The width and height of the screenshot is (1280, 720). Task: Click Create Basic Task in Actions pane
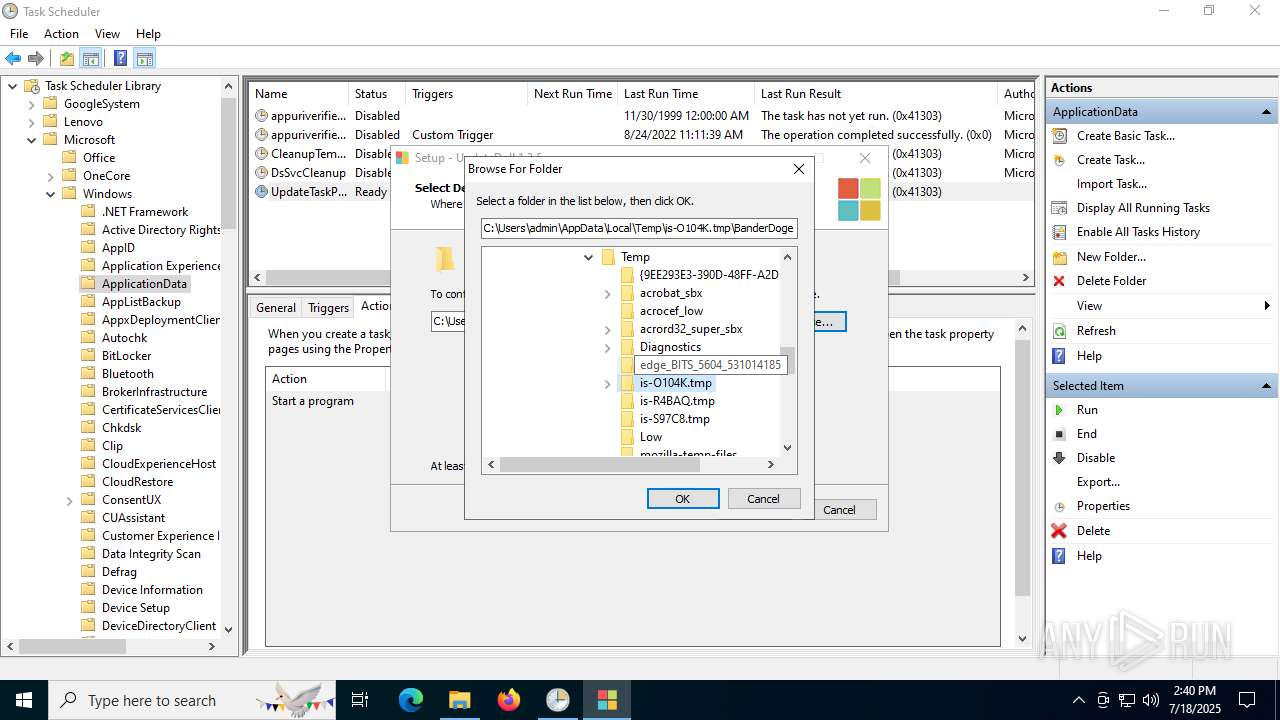(1125, 136)
